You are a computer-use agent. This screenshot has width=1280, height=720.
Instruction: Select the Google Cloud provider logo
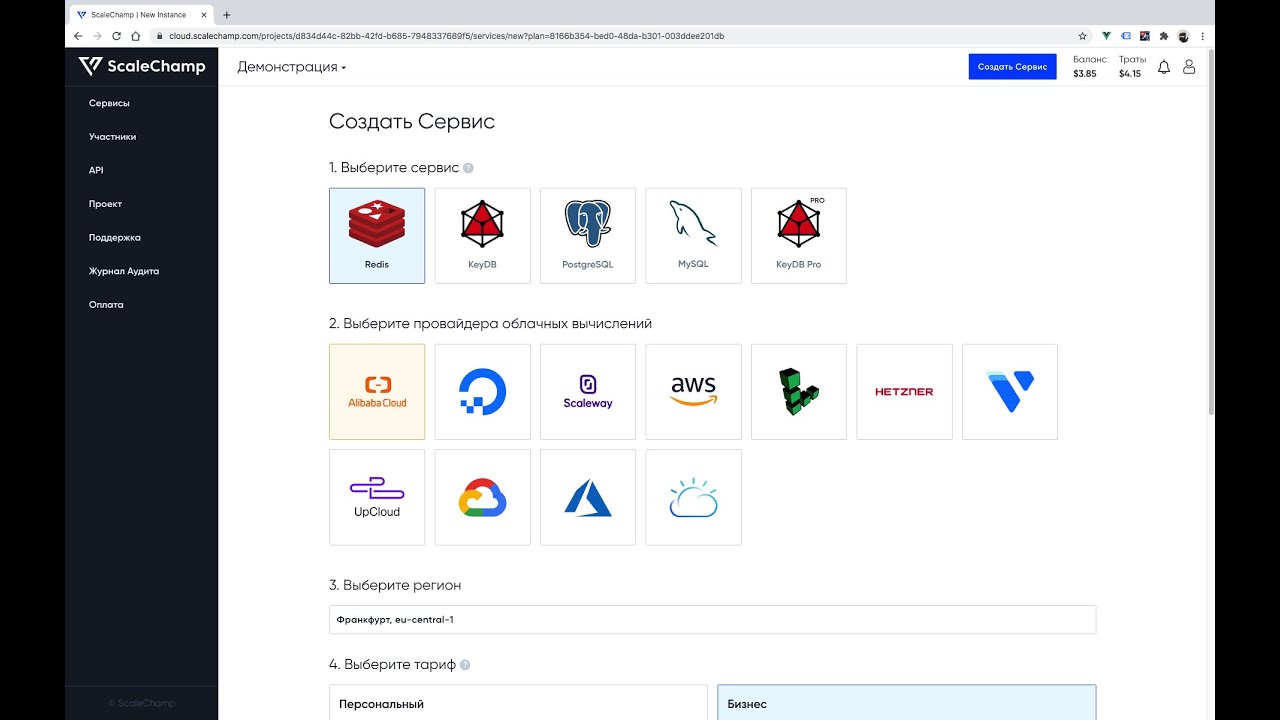[482, 497]
